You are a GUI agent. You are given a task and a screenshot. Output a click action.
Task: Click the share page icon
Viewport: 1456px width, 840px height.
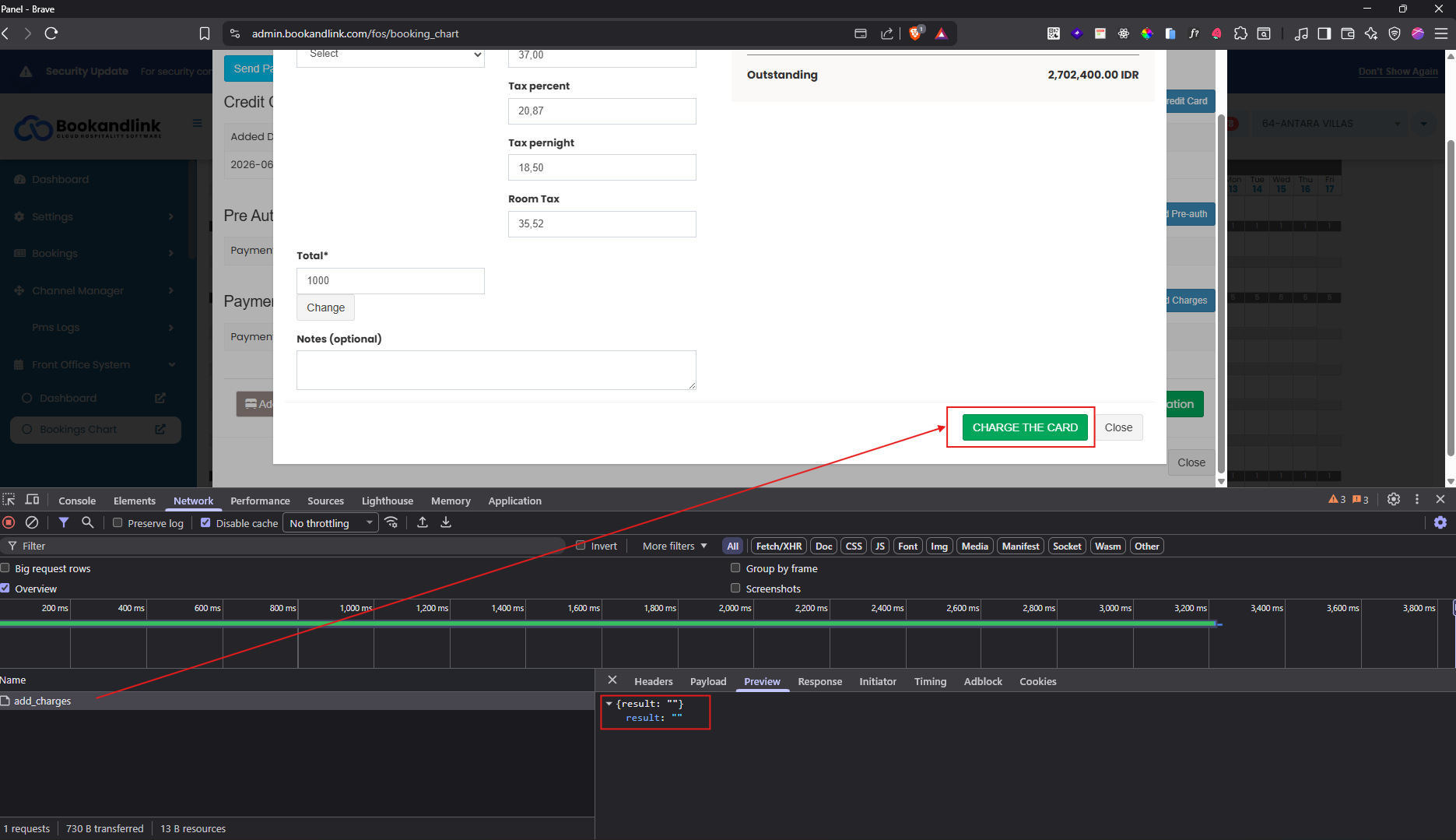point(886,33)
